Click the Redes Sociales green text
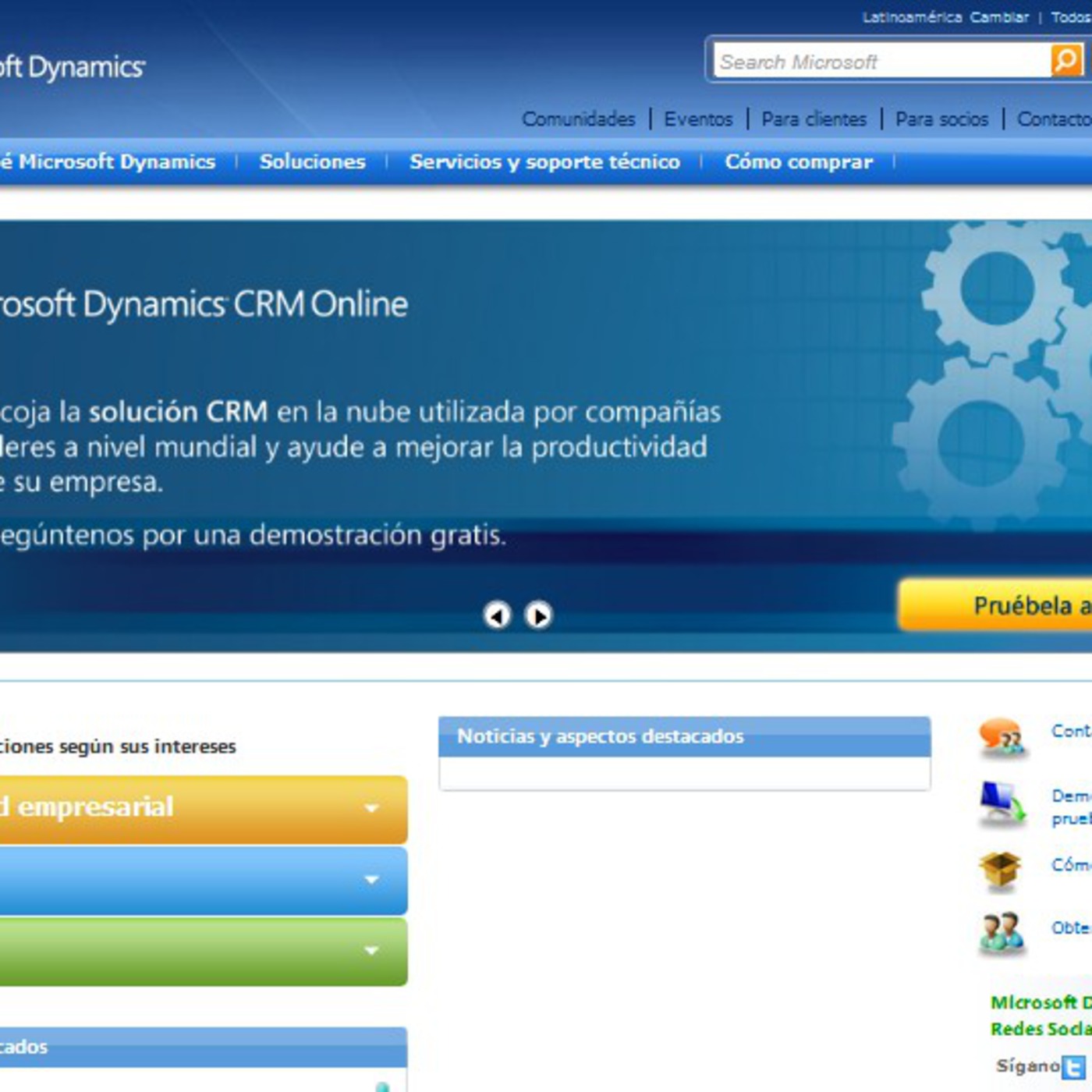This screenshot has height=1092, width=1092. 1041,1029
